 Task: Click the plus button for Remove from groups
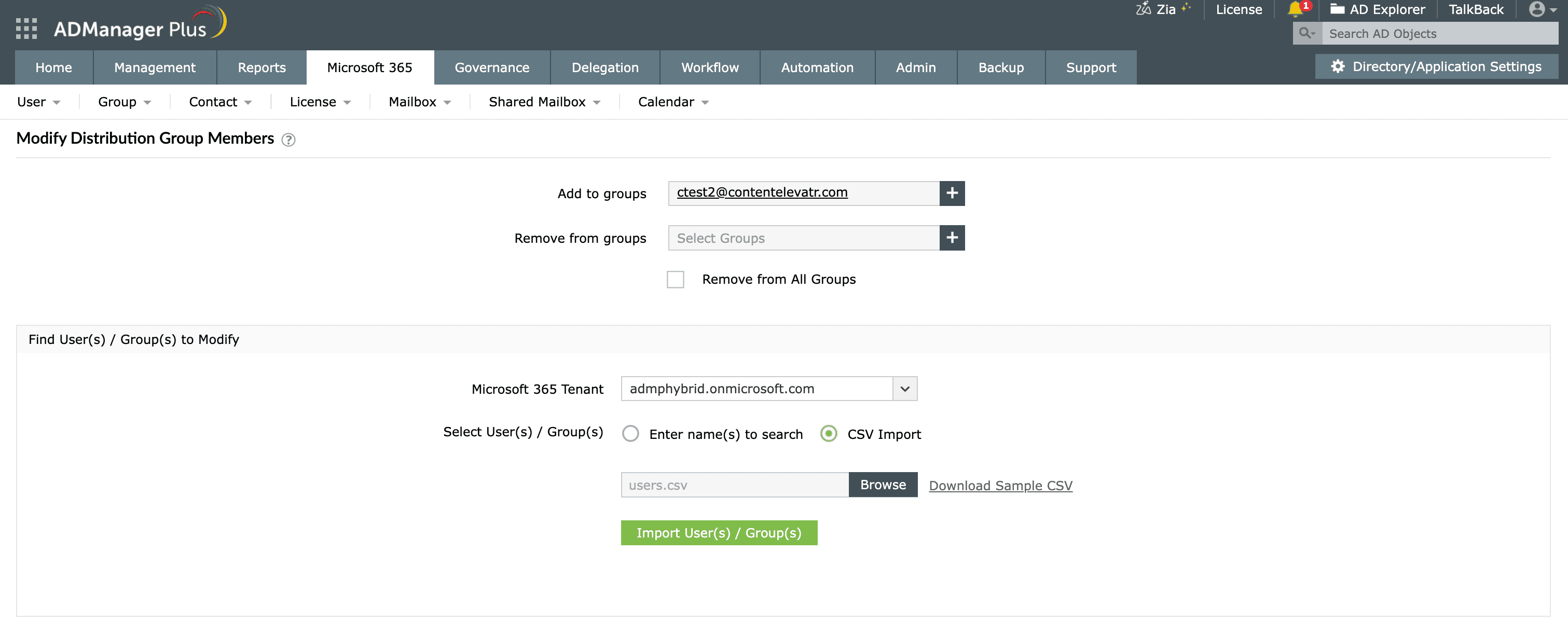click(x=952, y=238)
